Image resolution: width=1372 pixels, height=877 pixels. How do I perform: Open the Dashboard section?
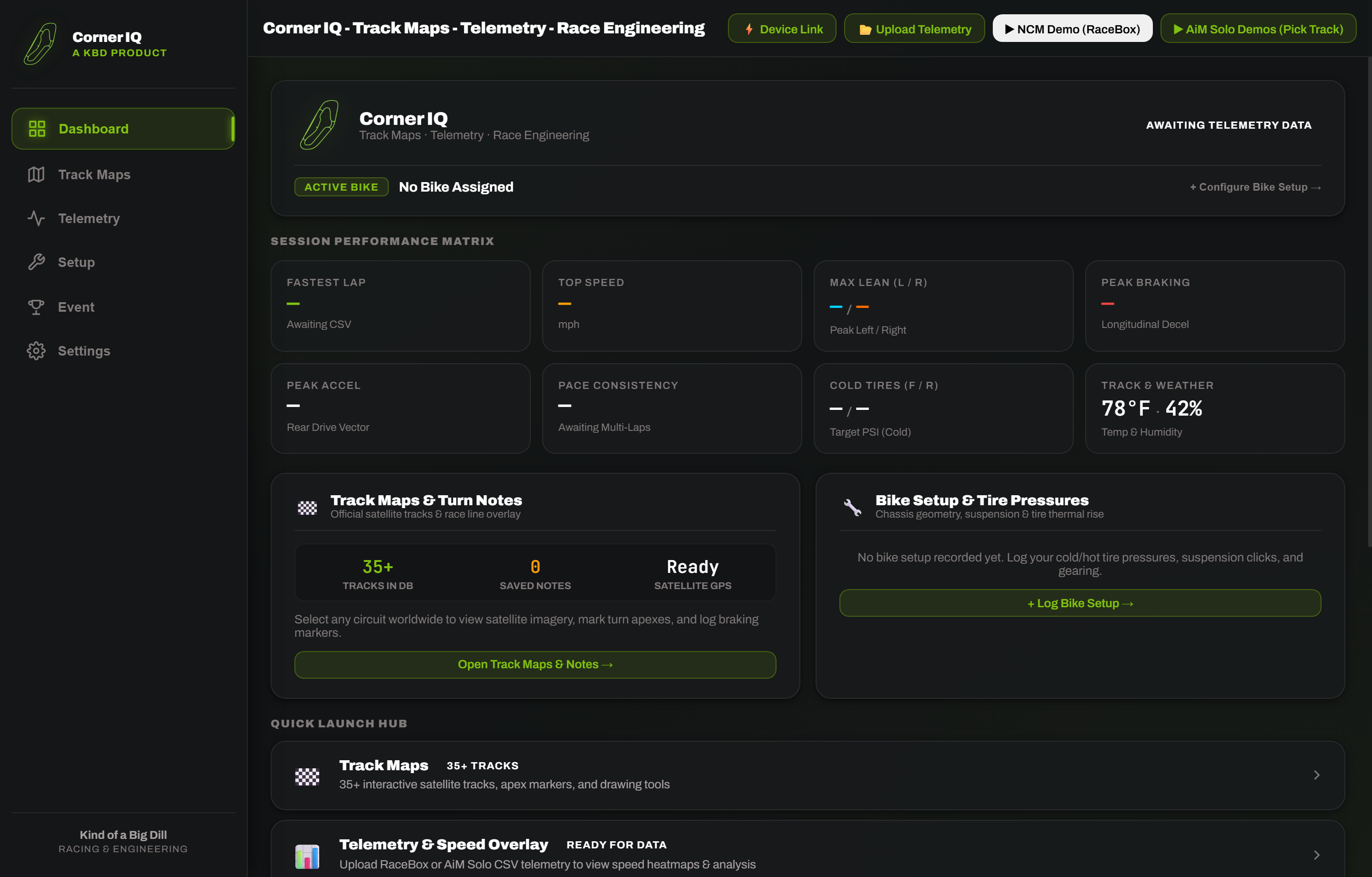(x=123, y=129)
